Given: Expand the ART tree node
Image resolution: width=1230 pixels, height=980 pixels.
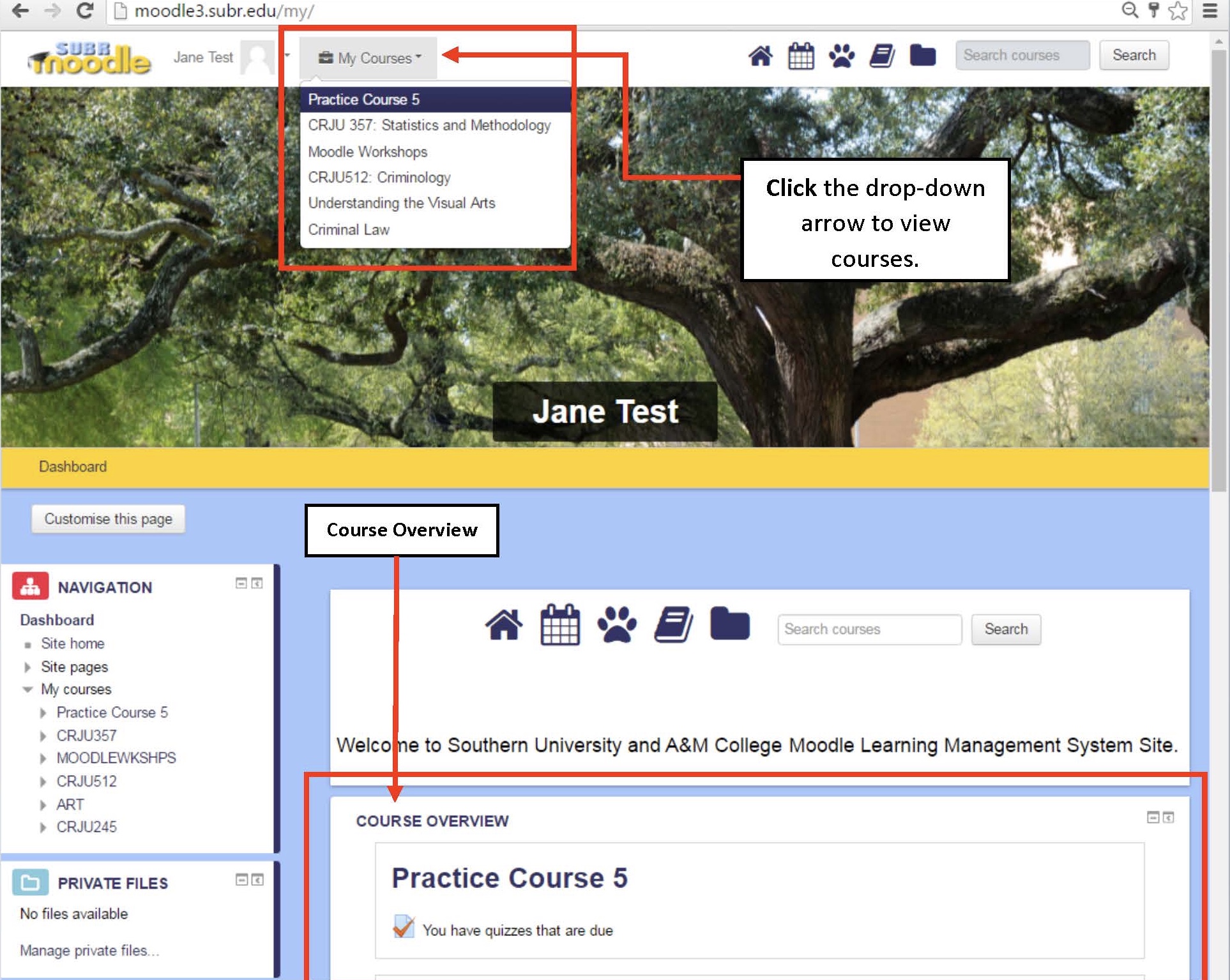Looking at the screenshot, I should (x=43, y=805).
